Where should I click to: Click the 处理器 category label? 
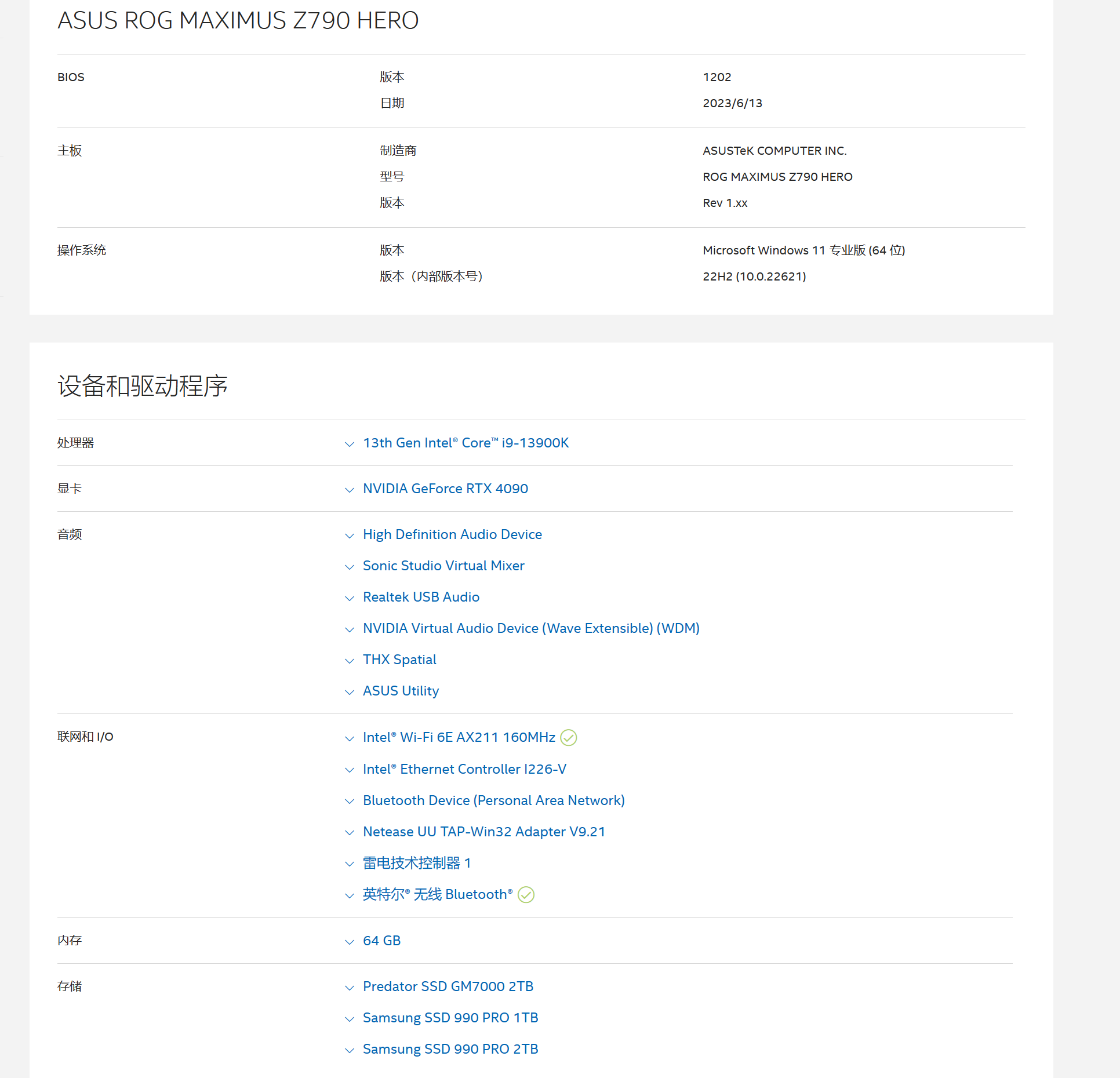(75, 443)
